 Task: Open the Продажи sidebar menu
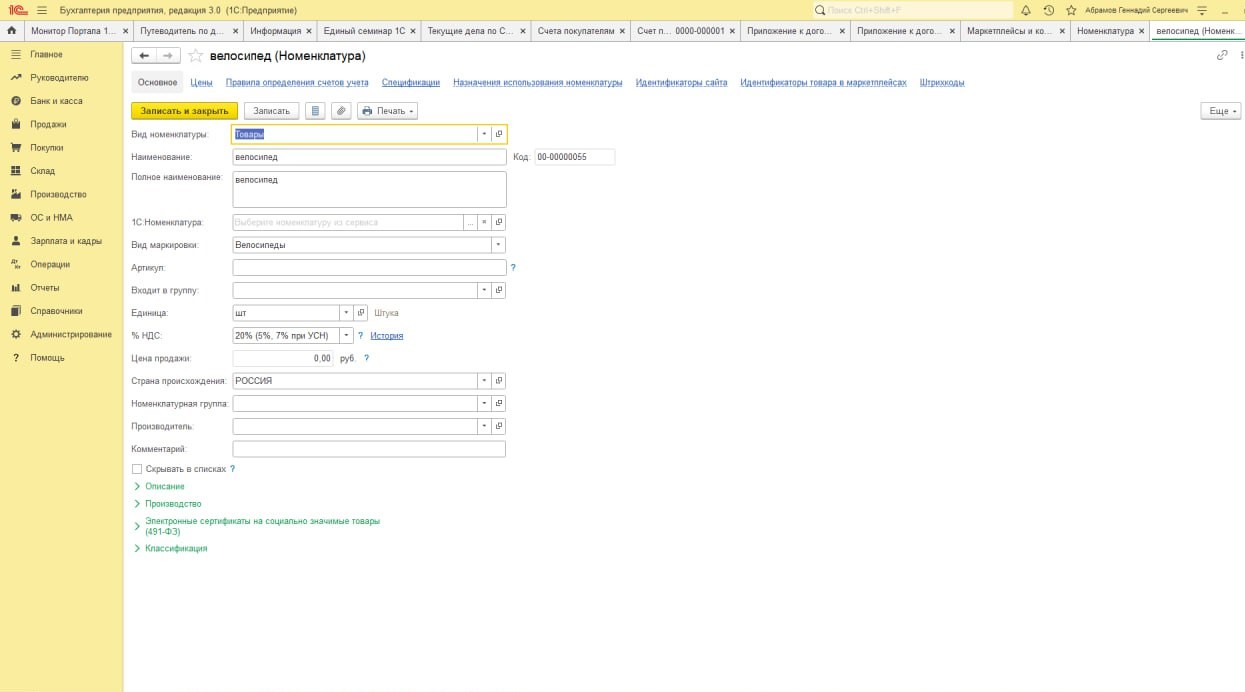(48, 124)
